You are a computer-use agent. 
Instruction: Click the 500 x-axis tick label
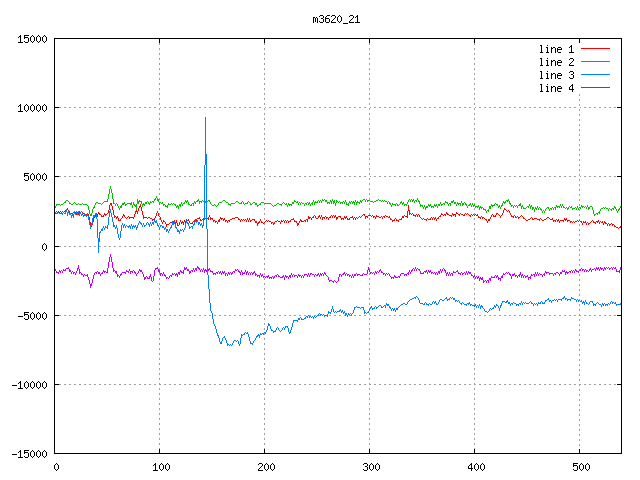580,466
